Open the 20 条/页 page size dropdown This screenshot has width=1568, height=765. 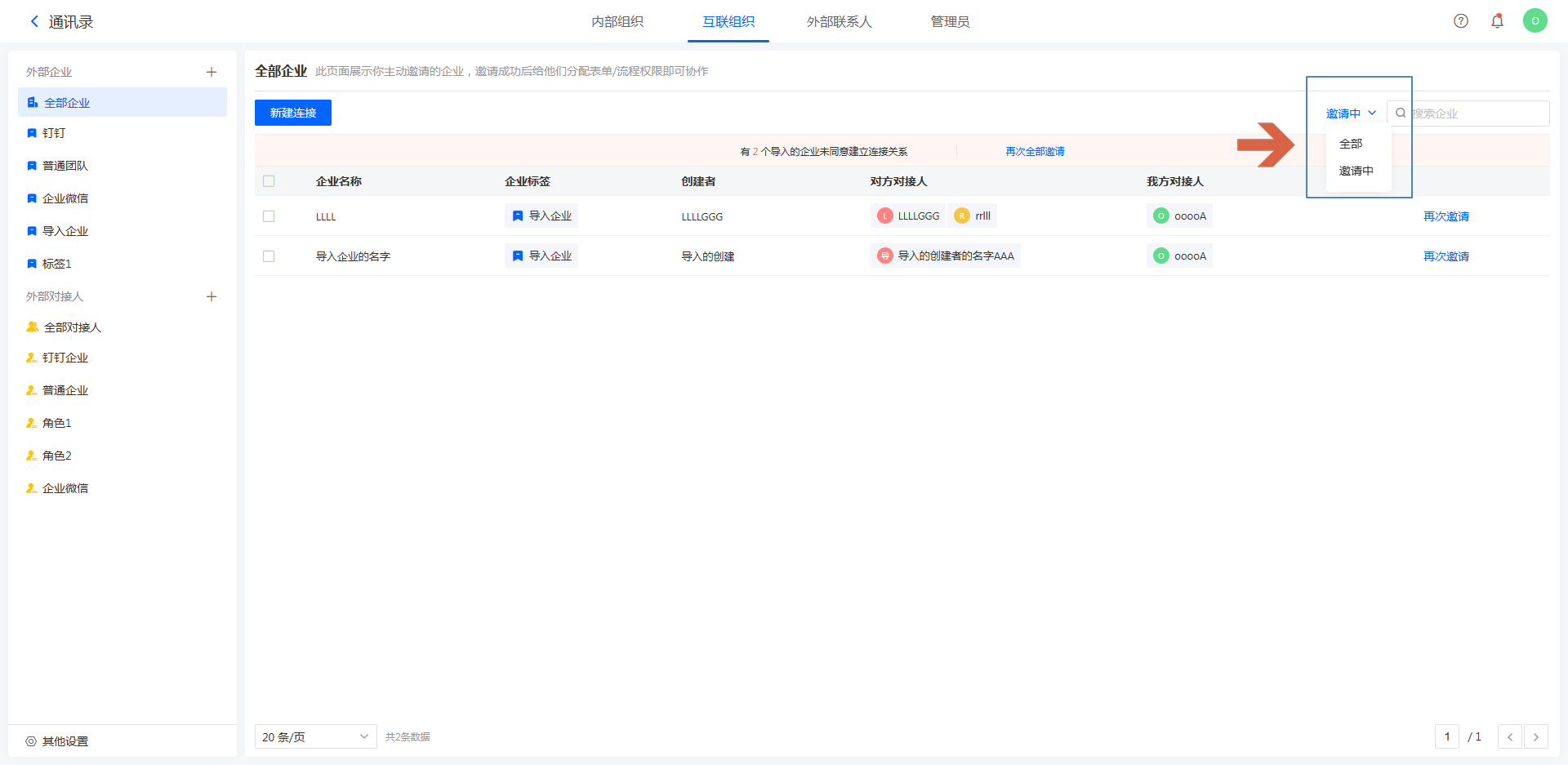(x=315, y=737)
